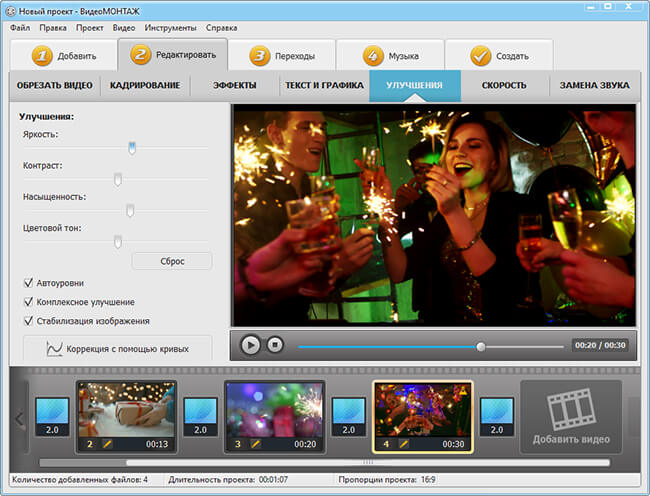Click the number 3 icon on Переходы step
This screenshot has height=496, width=650.
click(x=260, y=56)
